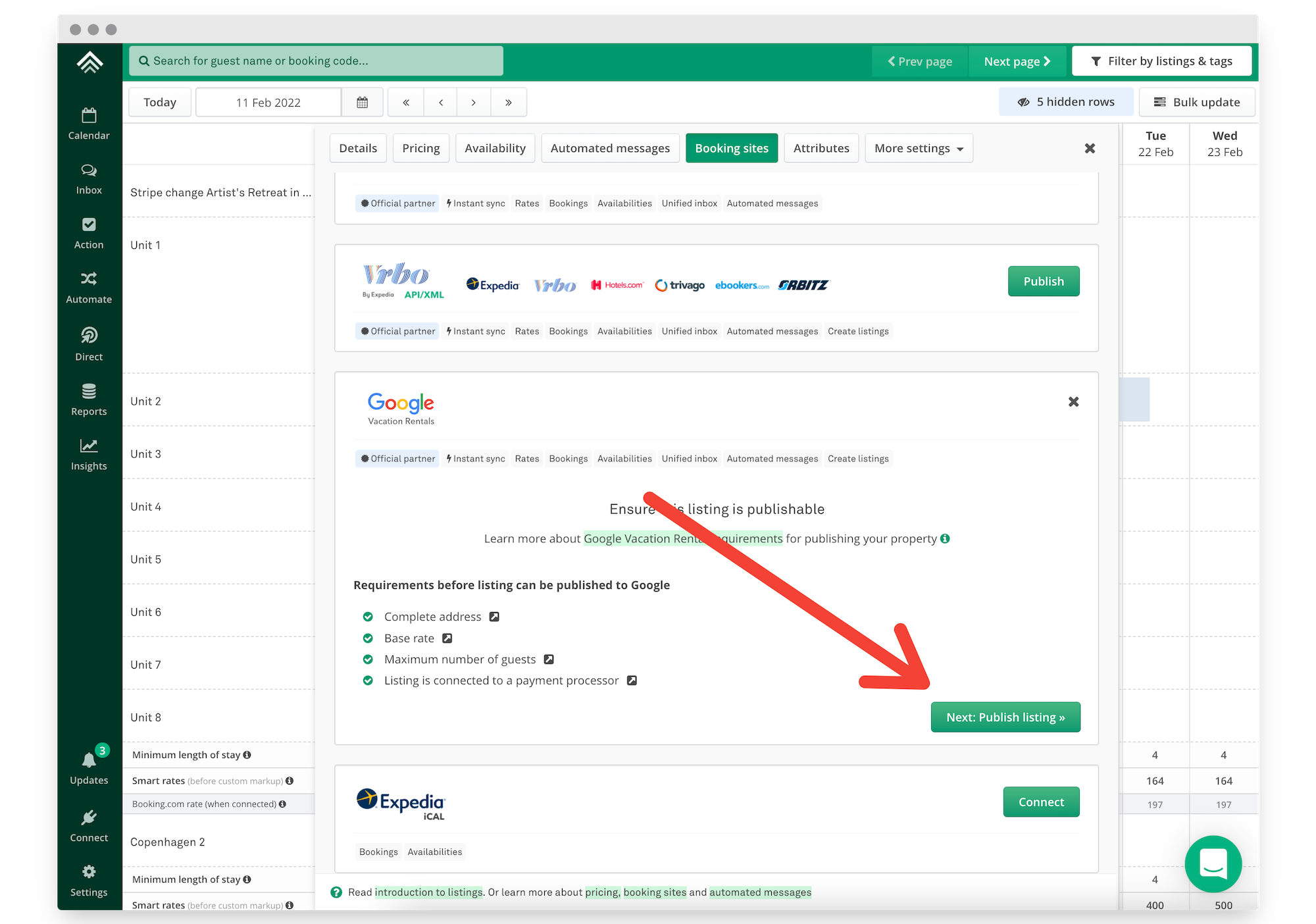1316x924 pixels.
Task: Switch to the Automated messages tab
Action: pyautogui.click(x=610, y=148)
